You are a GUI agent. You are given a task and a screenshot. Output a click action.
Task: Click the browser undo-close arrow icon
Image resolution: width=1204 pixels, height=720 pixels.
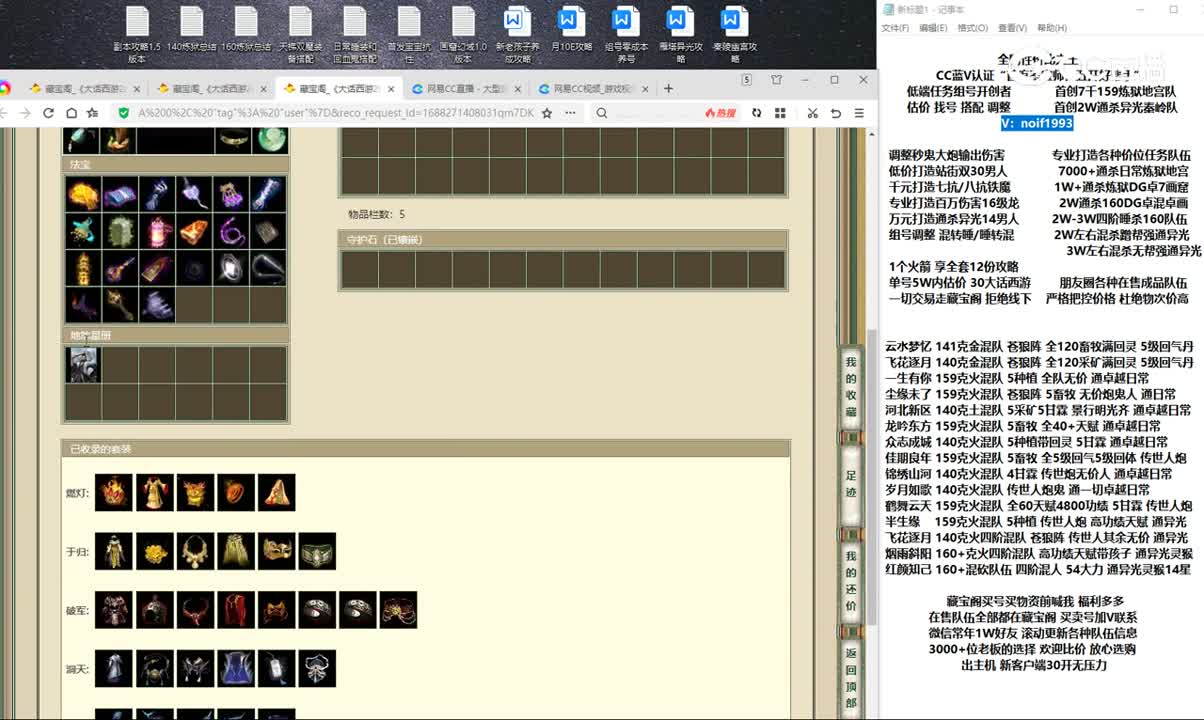[x=836, y=113]
